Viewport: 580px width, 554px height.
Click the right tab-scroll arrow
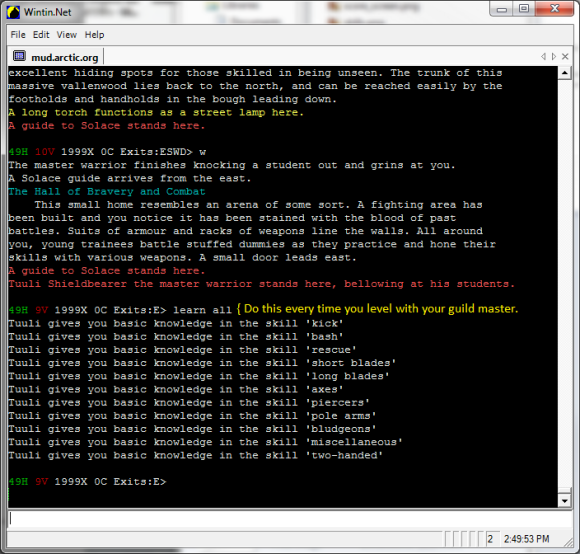click(554, 57)
